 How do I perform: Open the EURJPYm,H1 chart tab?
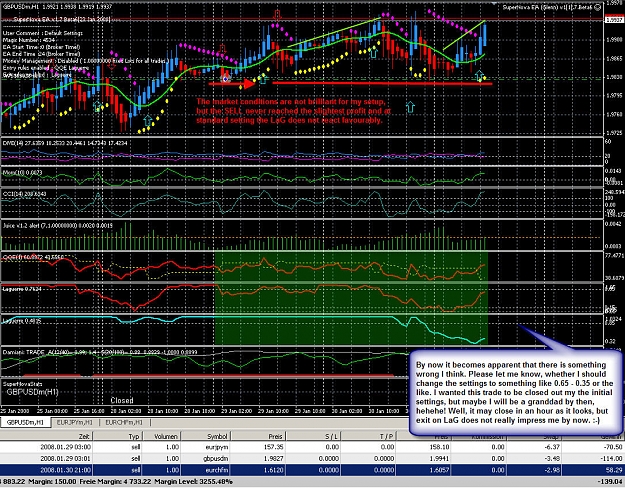[x=75, y=422]
